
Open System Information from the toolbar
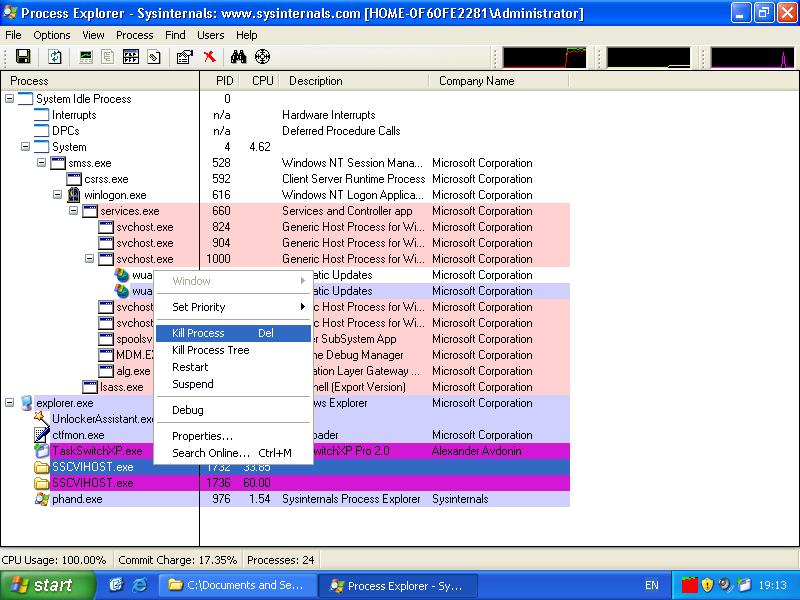[x=86, y=57]
